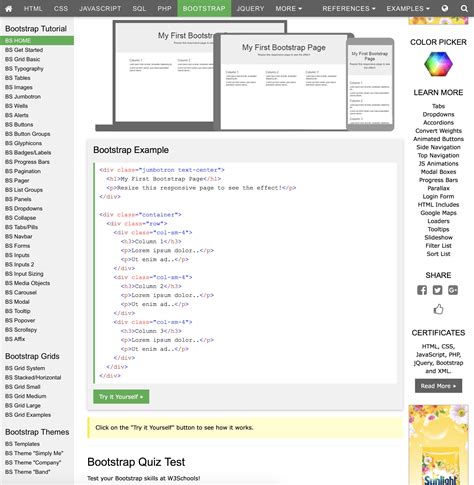Open BS Forms page
Screen dimensions: 474x485
[17, 246]
